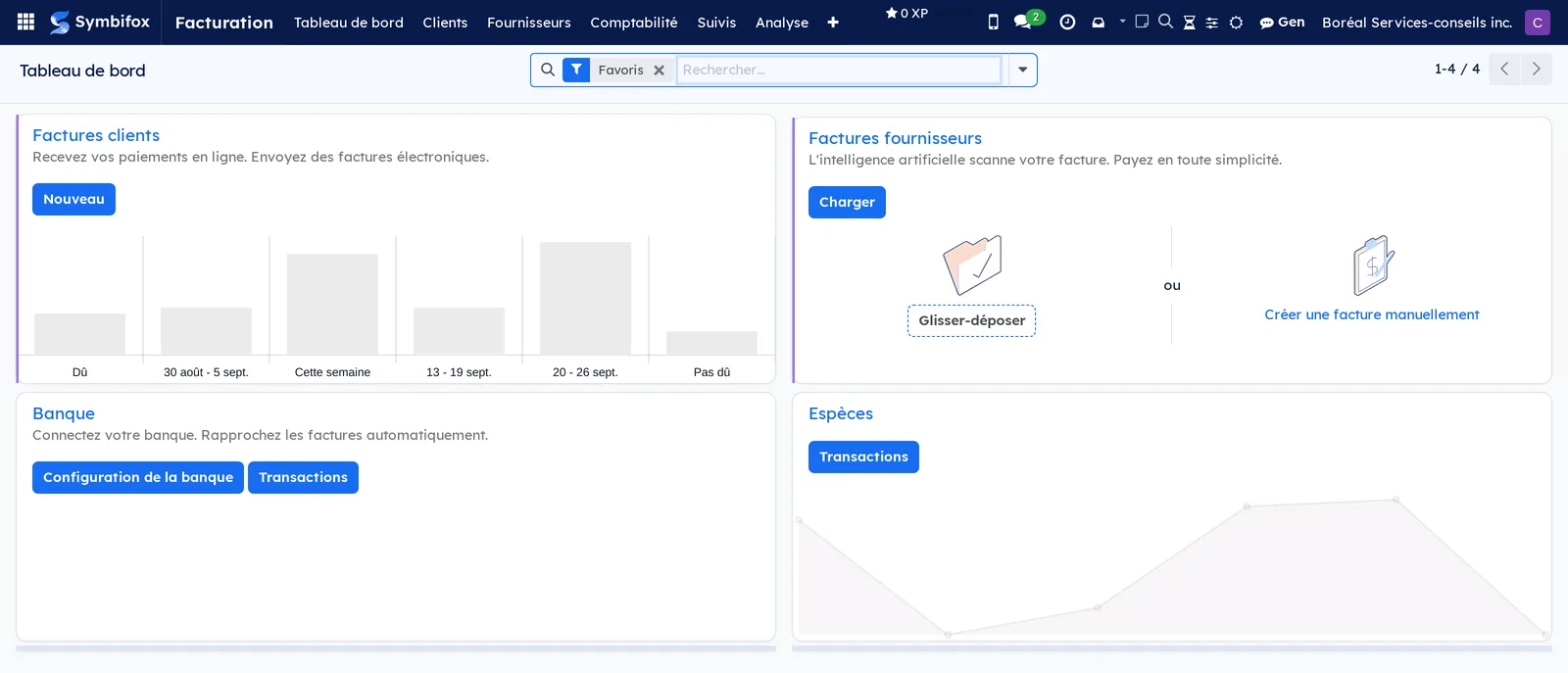The image size is (1568, 673).
Task: Expand the small caret next to tray icon
Action: pyautogui.click(x=1123, y=21)
